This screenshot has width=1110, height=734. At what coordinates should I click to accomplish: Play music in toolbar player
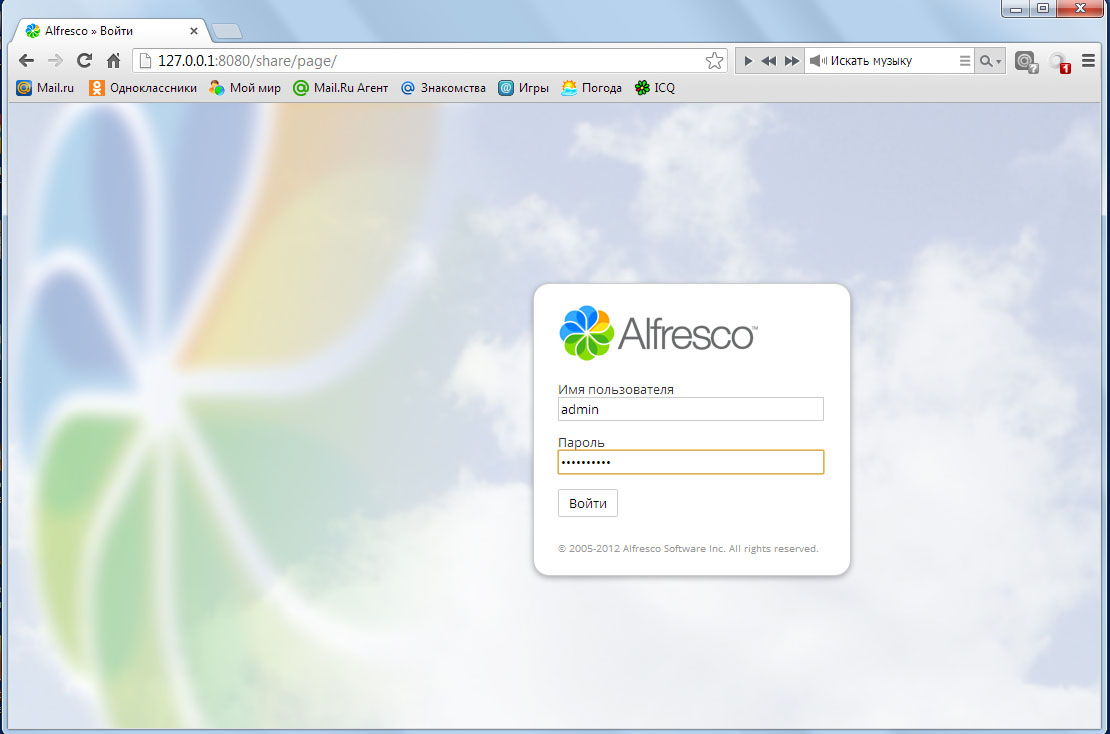(748, 61)
